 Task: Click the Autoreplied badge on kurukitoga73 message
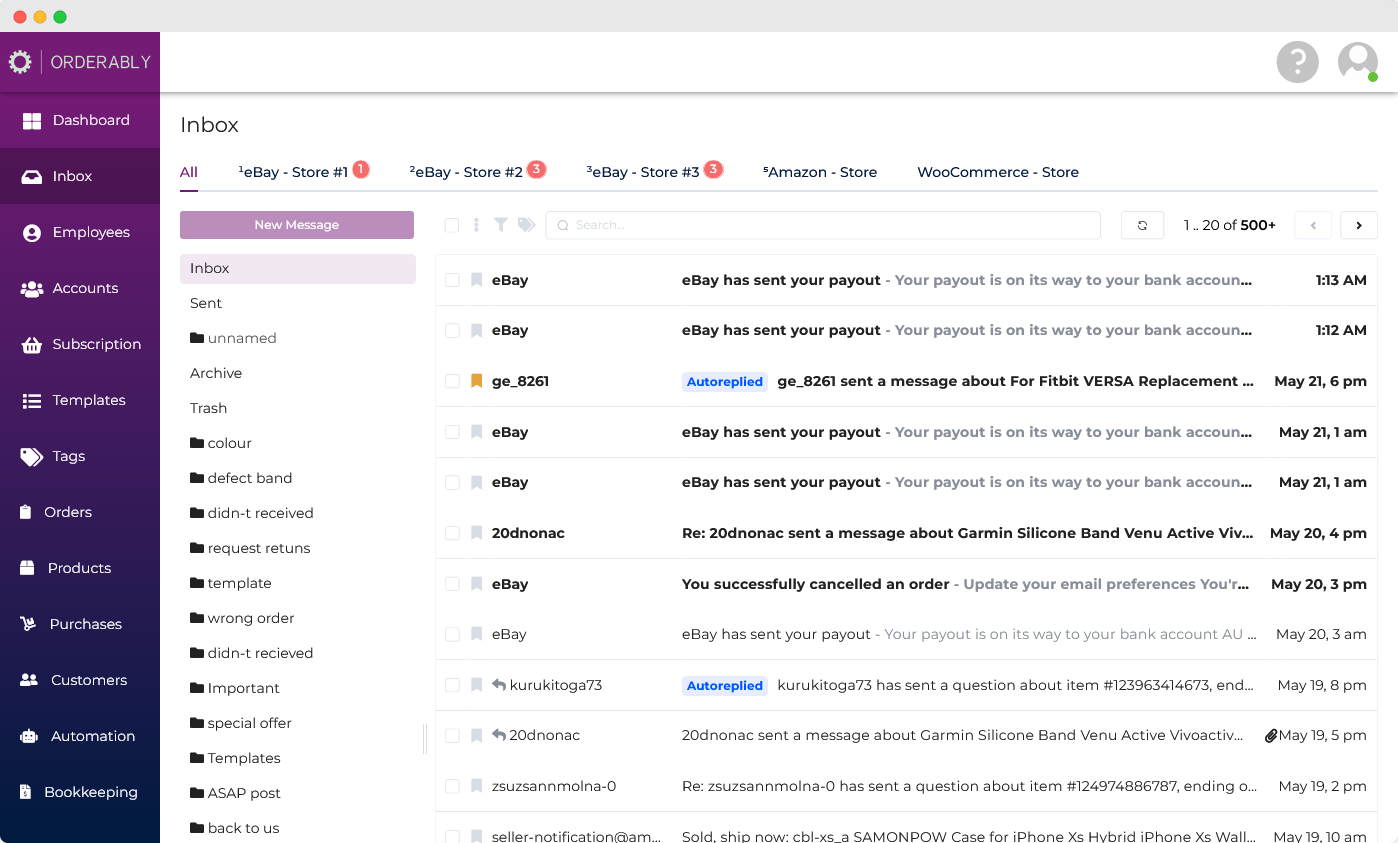click(725, 685)
